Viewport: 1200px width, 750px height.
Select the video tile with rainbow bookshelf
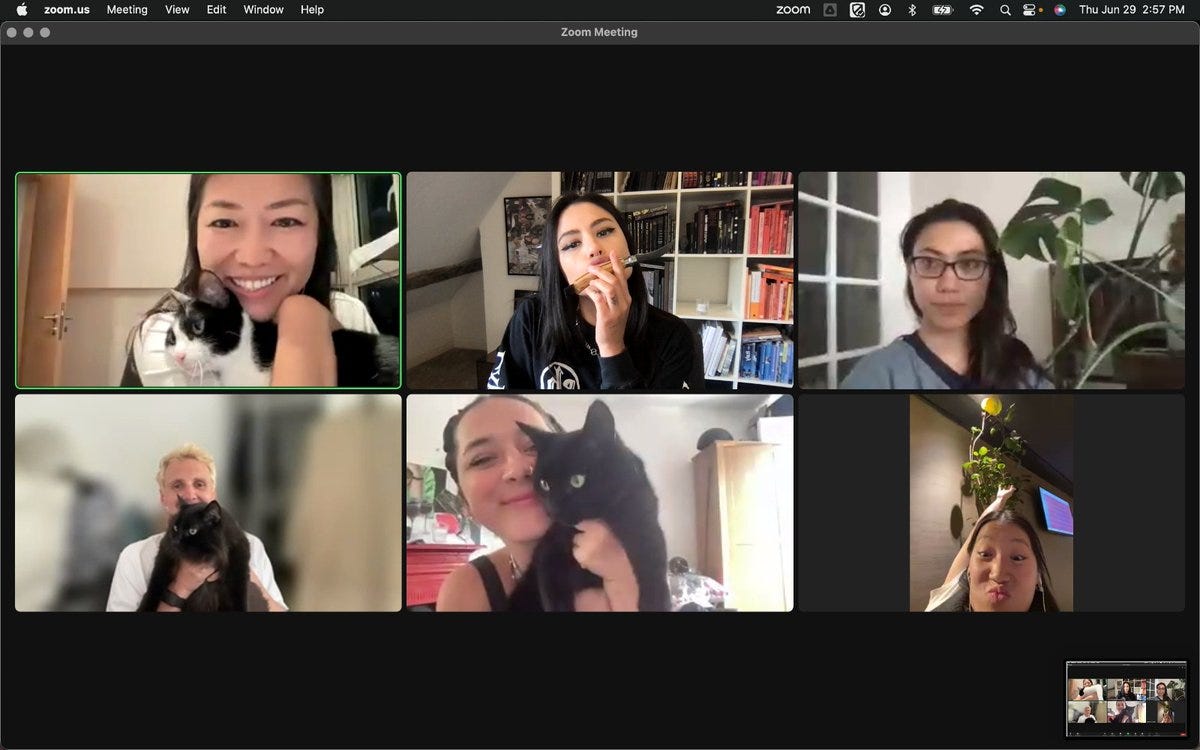[600, 280]
